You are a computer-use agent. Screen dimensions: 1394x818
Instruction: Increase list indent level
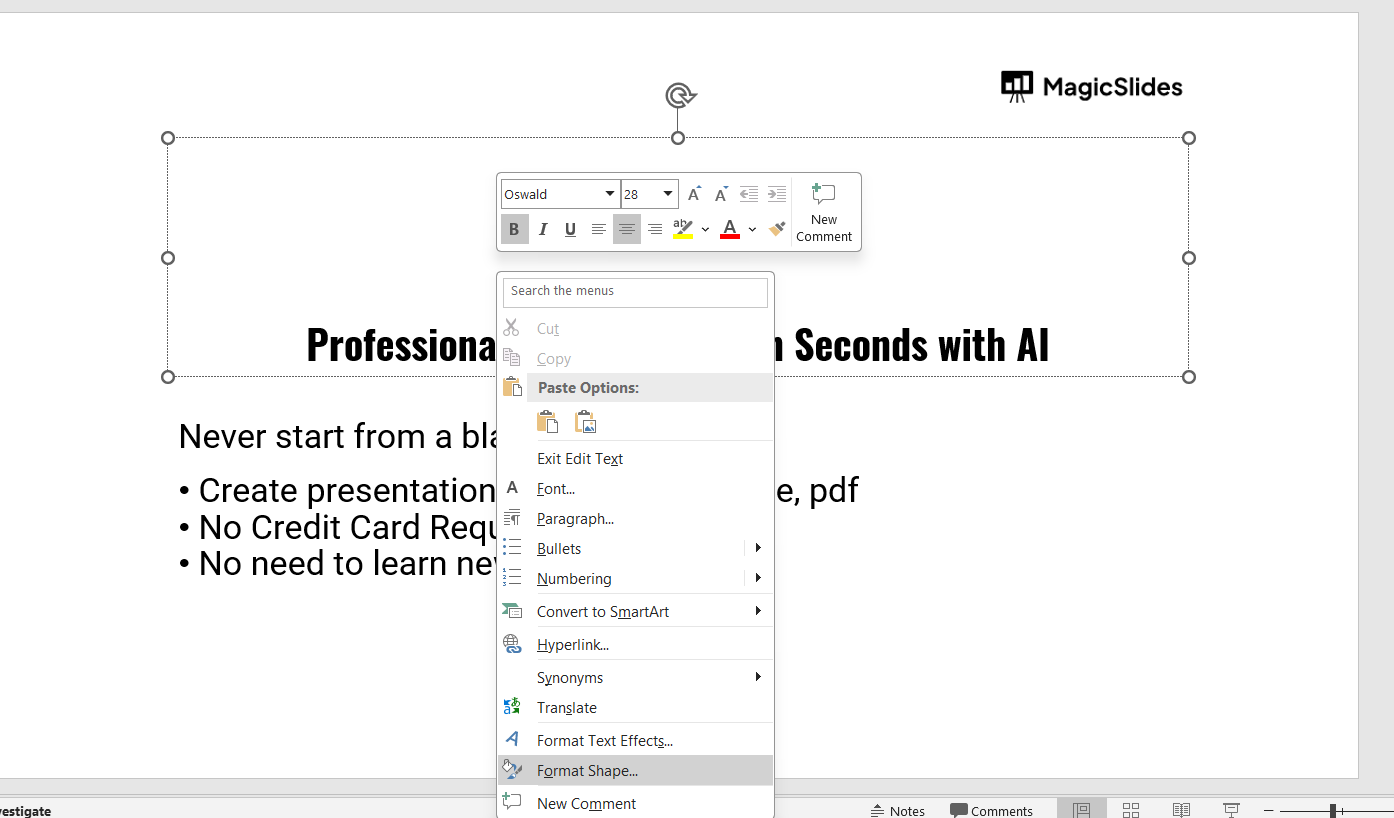pos(776,194)
